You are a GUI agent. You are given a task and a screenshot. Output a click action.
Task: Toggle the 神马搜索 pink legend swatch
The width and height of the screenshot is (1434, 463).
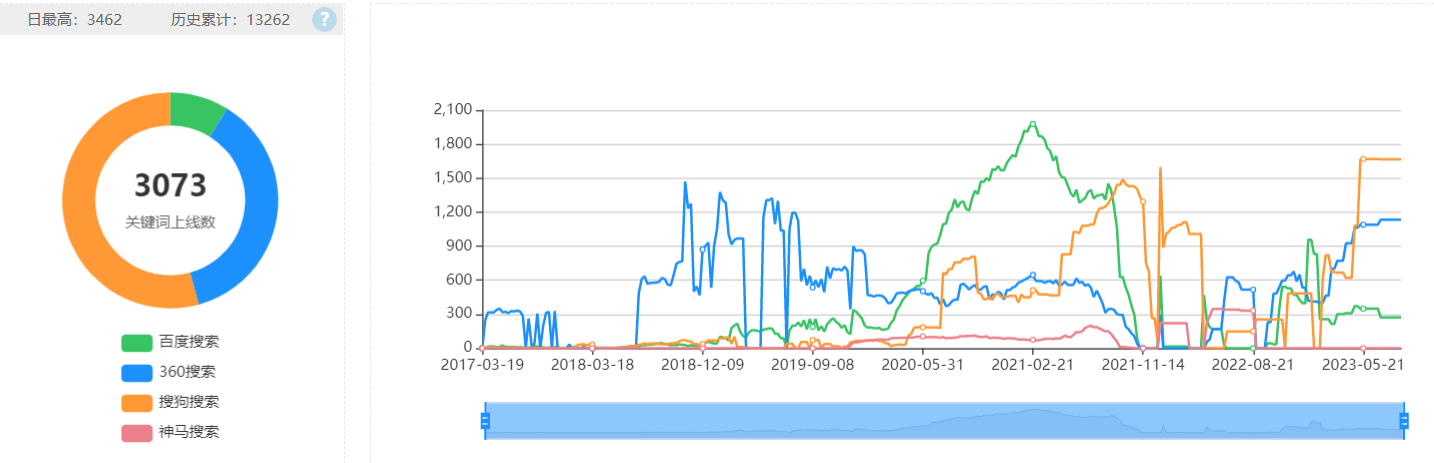pyautogui.click(x=136, y=433)
